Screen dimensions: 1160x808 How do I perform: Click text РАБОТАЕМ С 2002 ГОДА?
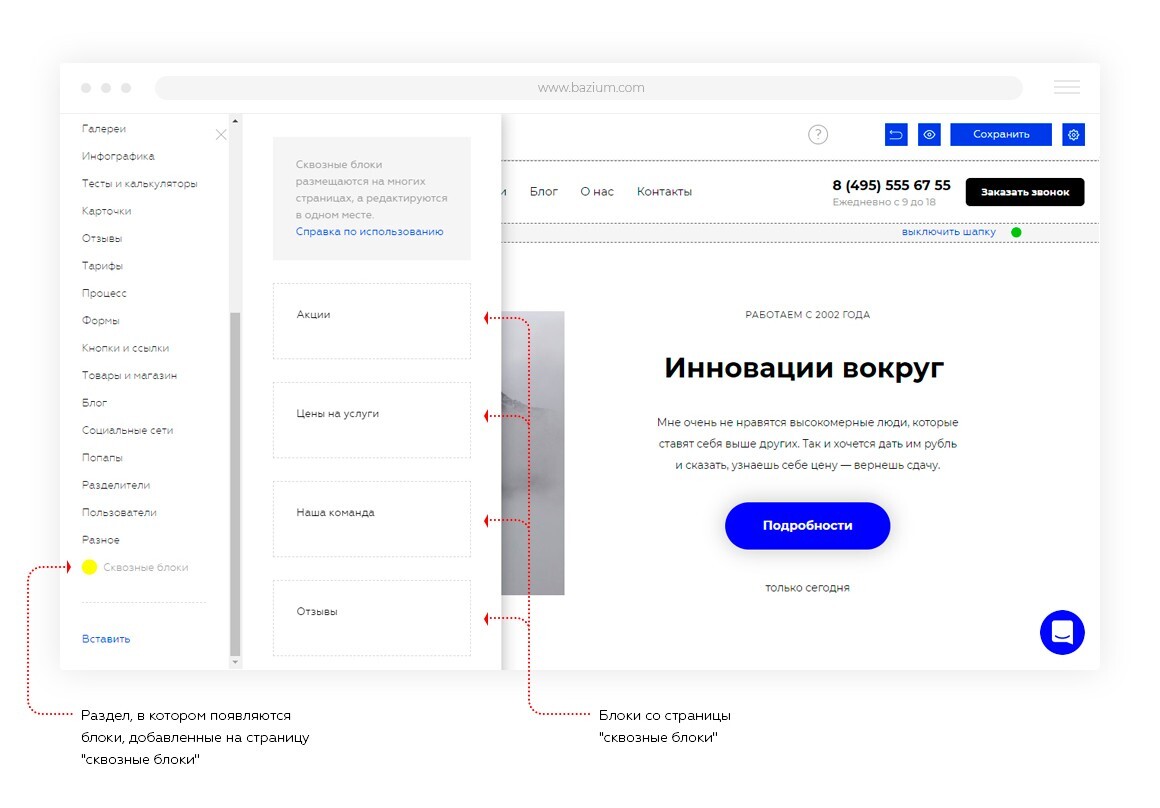(x=807, y=314)
